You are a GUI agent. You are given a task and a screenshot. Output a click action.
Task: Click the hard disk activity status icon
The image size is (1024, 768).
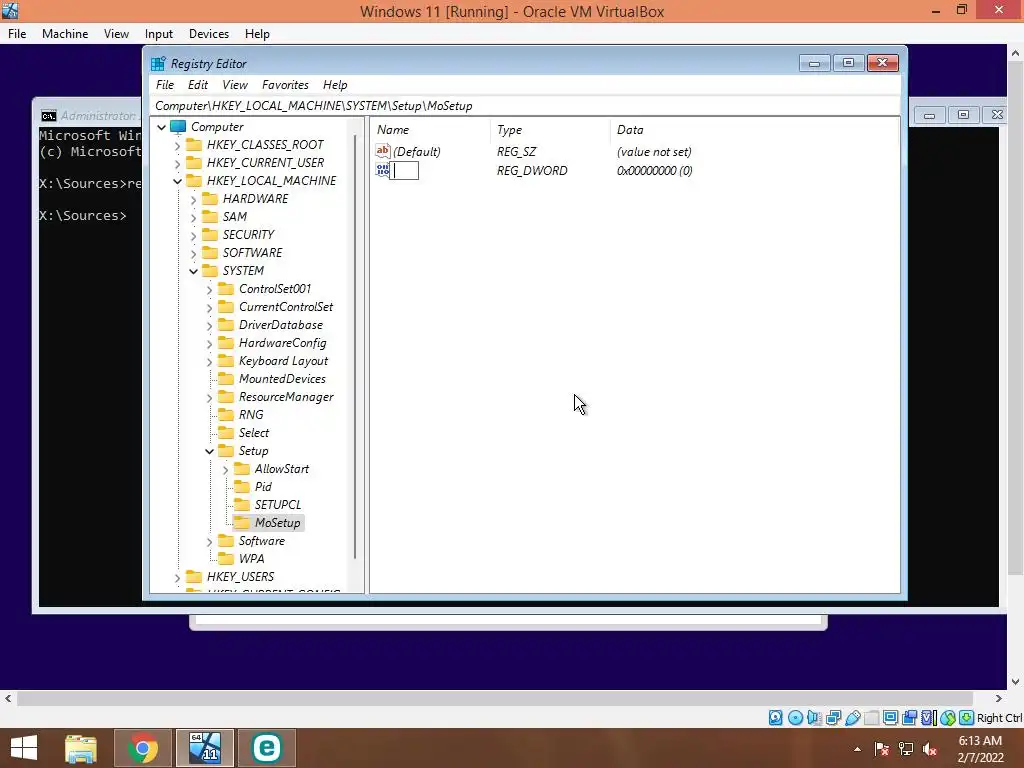pos(775,718)
